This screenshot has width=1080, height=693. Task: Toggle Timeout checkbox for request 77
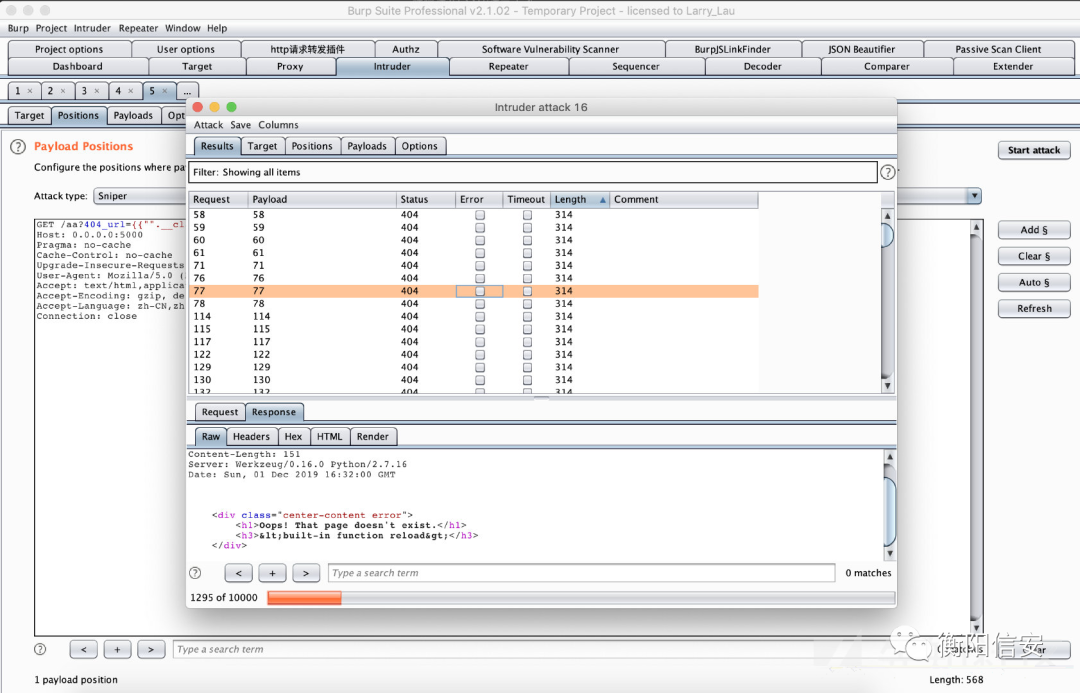[528, 291]
